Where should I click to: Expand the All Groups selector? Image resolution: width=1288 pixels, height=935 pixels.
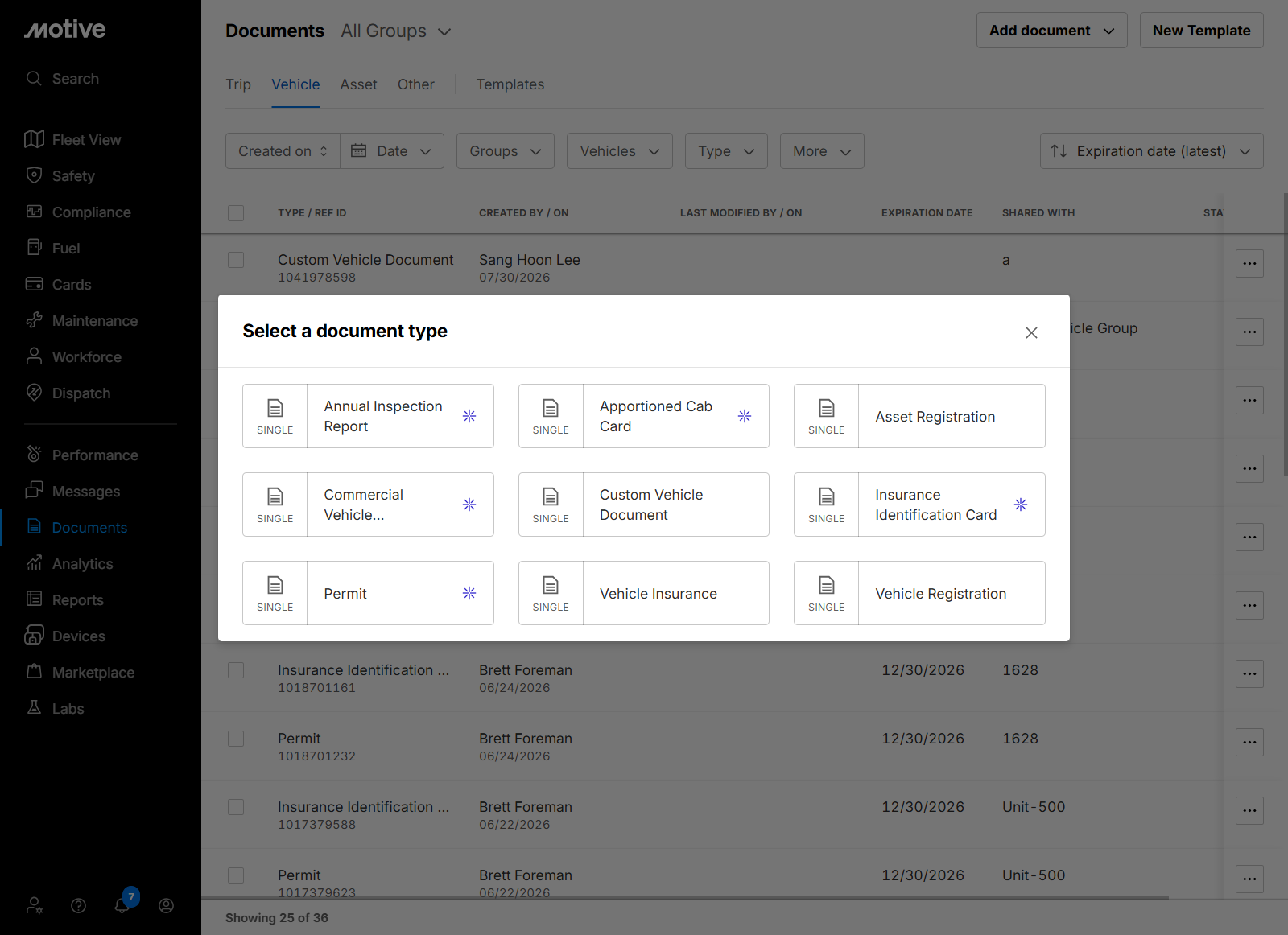(x=396, y=31)
